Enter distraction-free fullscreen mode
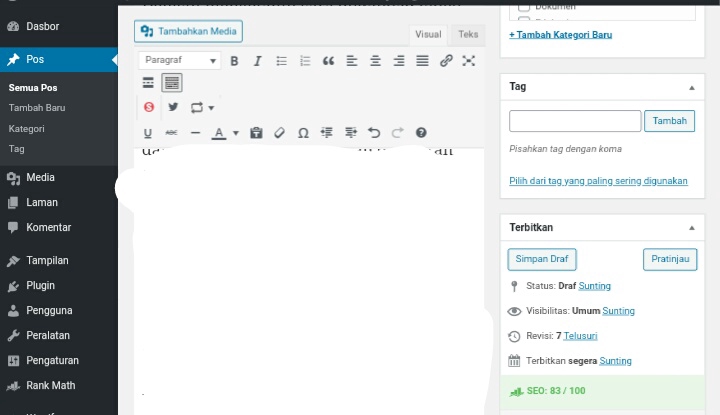 pos(469,61)
